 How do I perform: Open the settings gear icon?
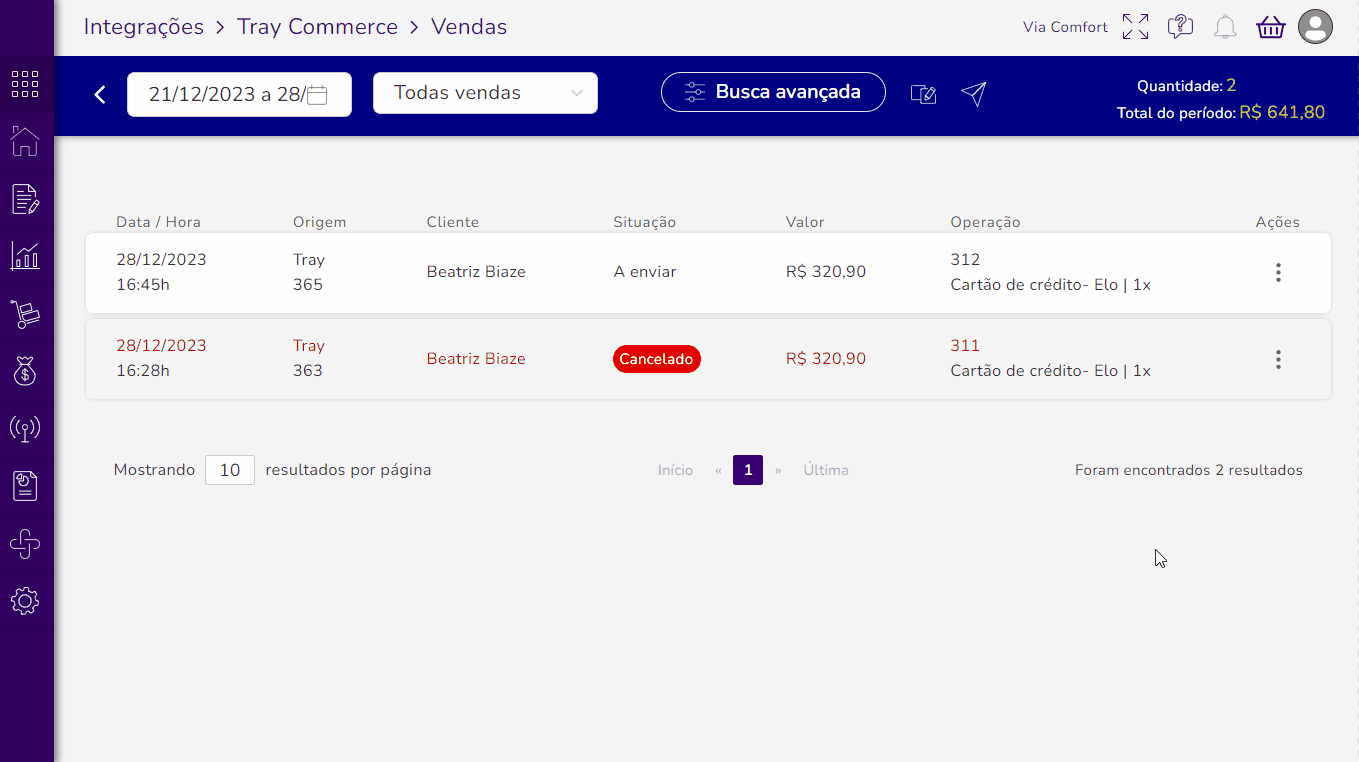pyautogui.click(x=25, y=601)
